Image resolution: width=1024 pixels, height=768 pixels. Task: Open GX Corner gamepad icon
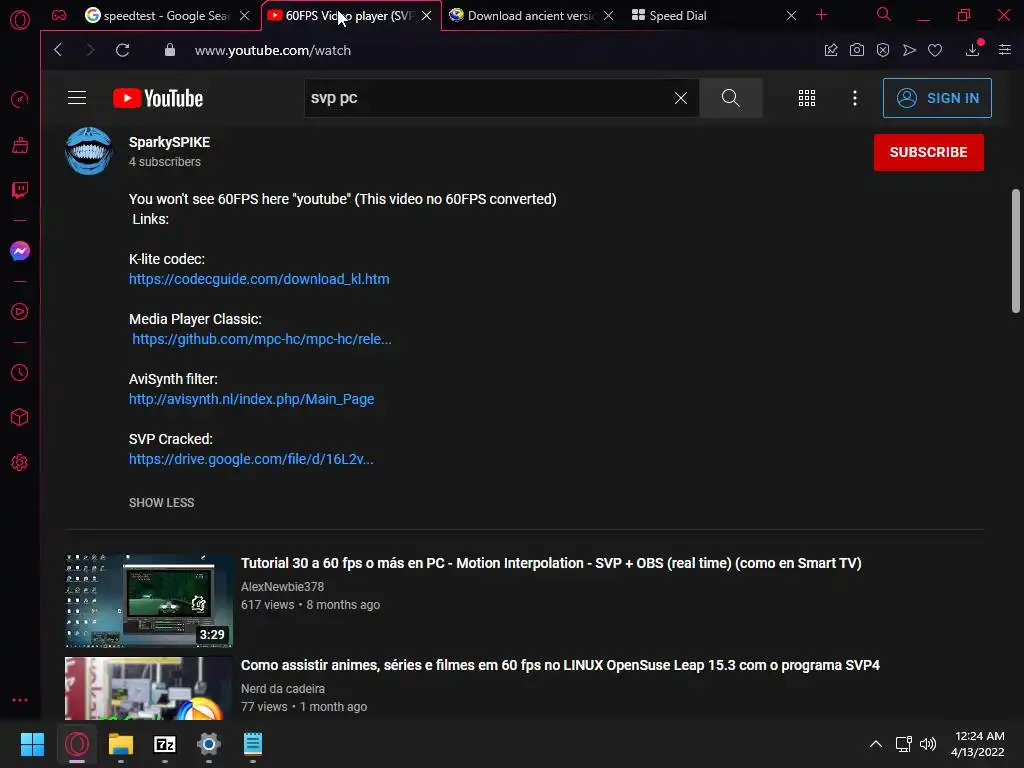coord(59,15)
